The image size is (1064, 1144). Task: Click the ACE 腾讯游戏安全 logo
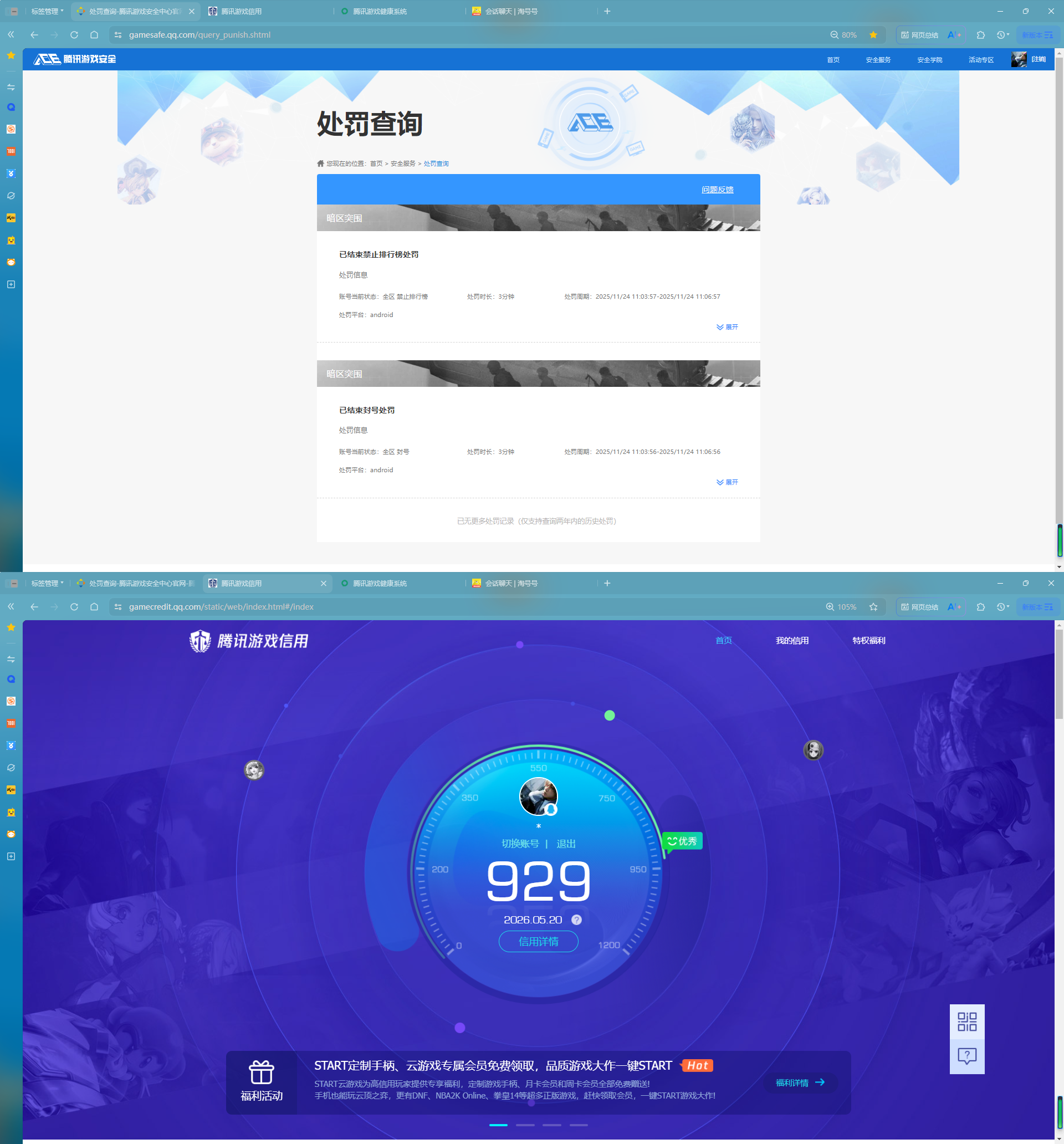(x=75, y=59)
